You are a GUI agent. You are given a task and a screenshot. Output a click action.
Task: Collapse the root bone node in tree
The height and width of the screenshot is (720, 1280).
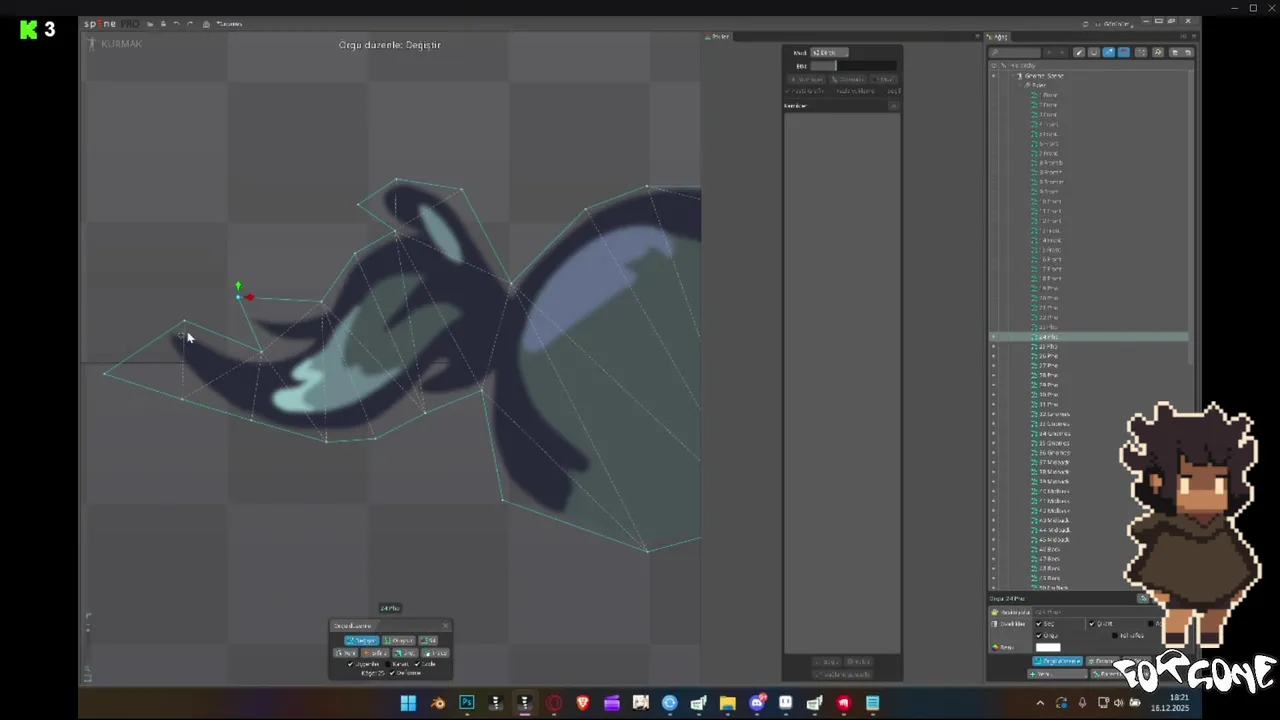pyautogui.click(x=1020, y=85)
